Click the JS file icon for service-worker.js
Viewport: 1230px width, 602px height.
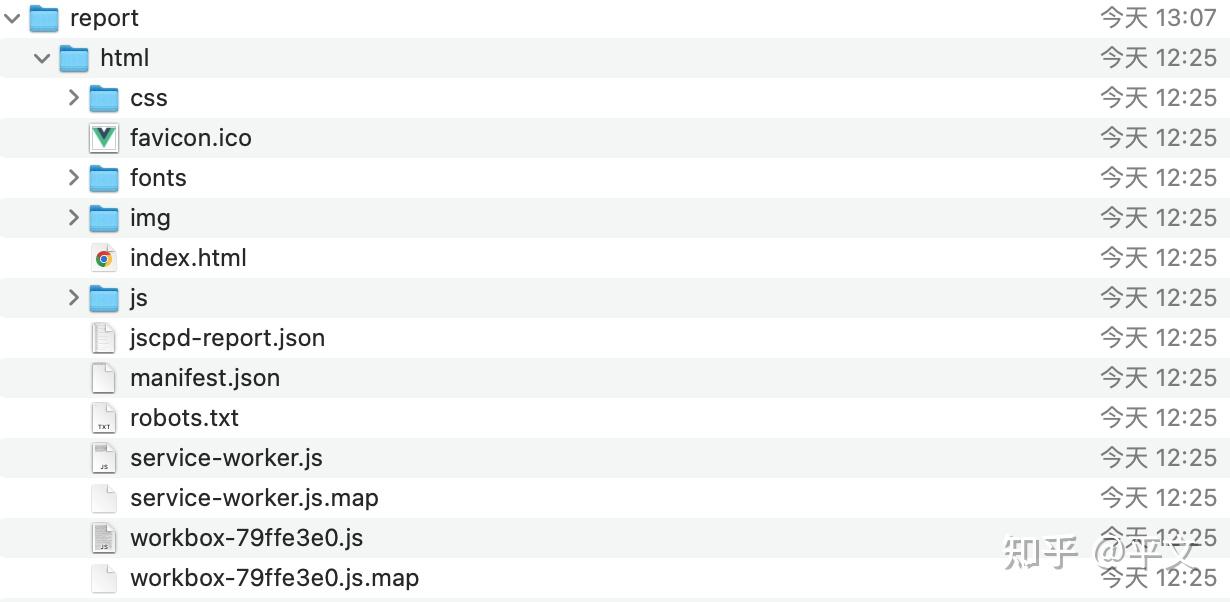point(104,458)
